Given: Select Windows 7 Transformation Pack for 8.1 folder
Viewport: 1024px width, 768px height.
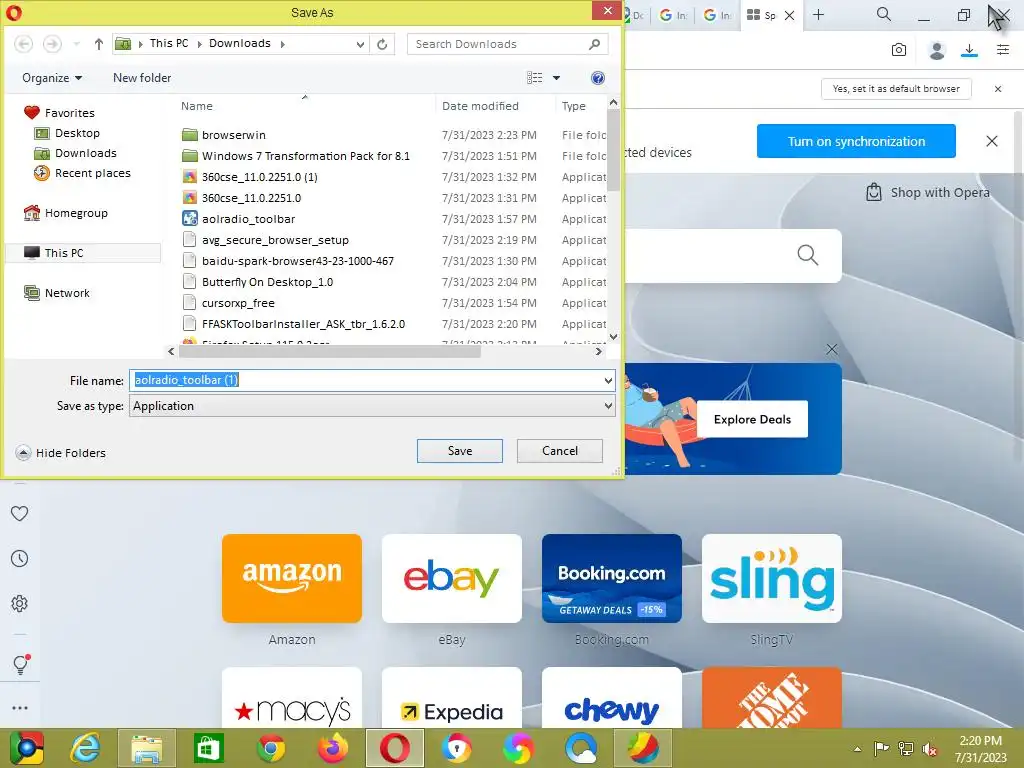Looking at the screenshot, I should coord(306,156).
